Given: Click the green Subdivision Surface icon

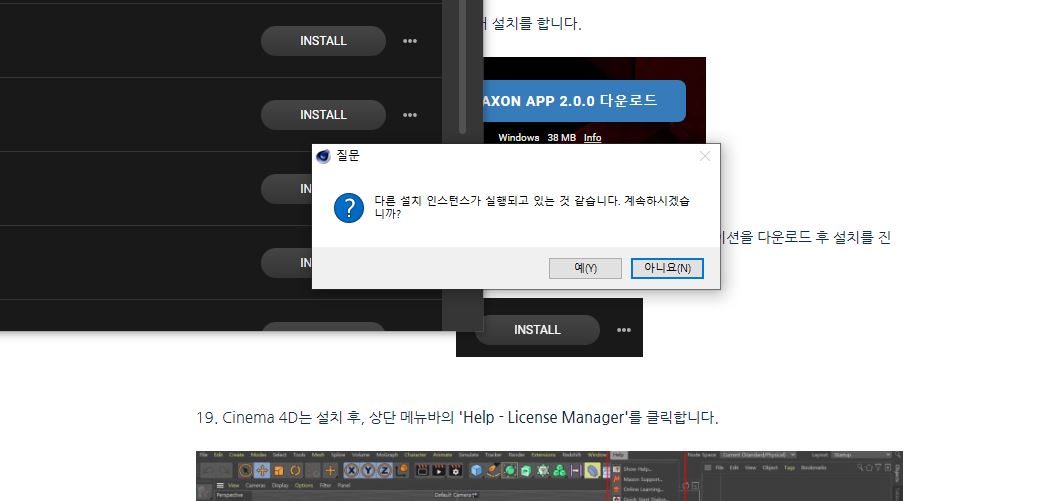Looking at the screenshot, I should (x=510, y=470).
